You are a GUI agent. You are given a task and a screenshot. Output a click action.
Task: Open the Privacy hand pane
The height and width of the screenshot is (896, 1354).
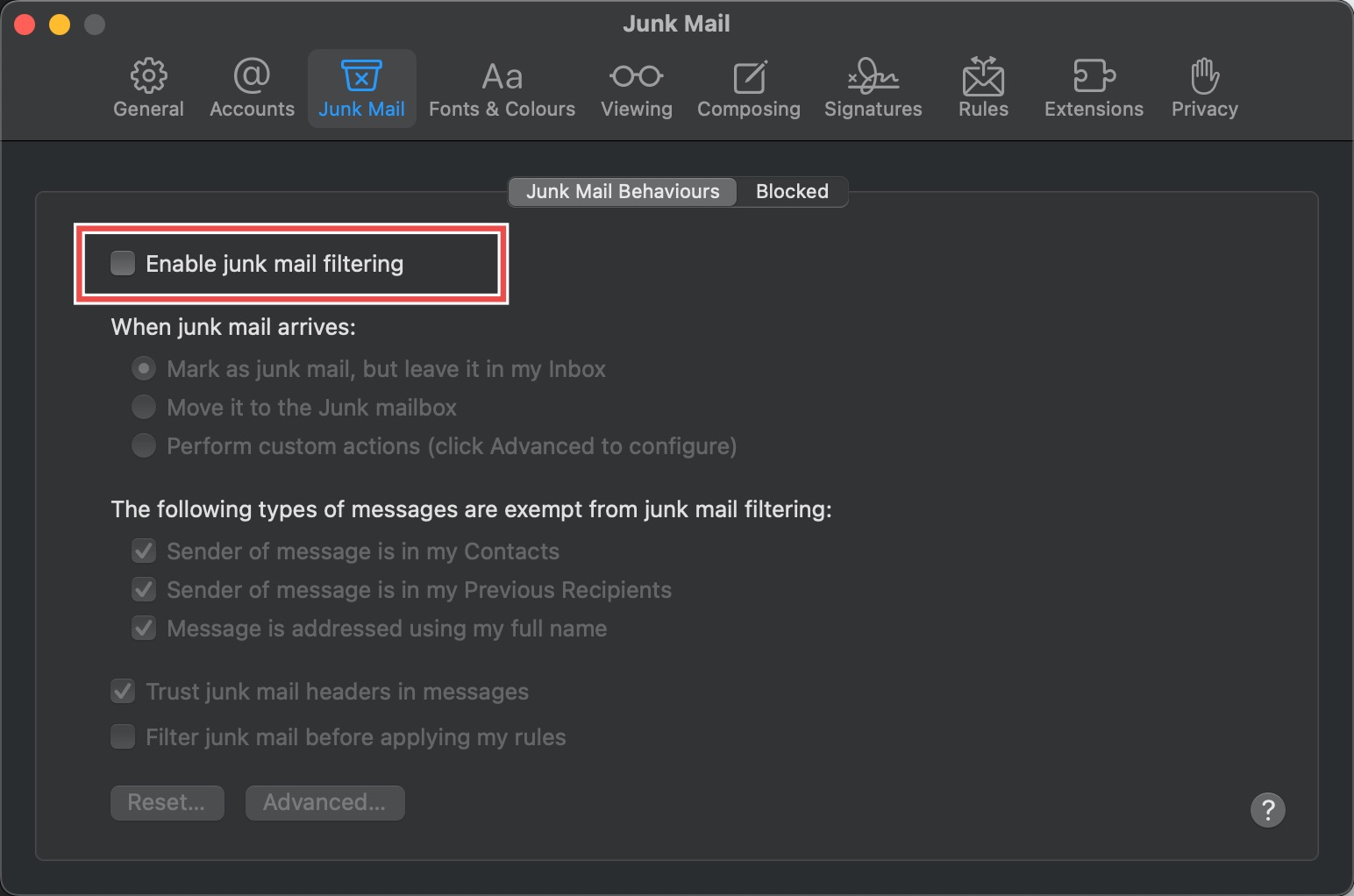1204,88
